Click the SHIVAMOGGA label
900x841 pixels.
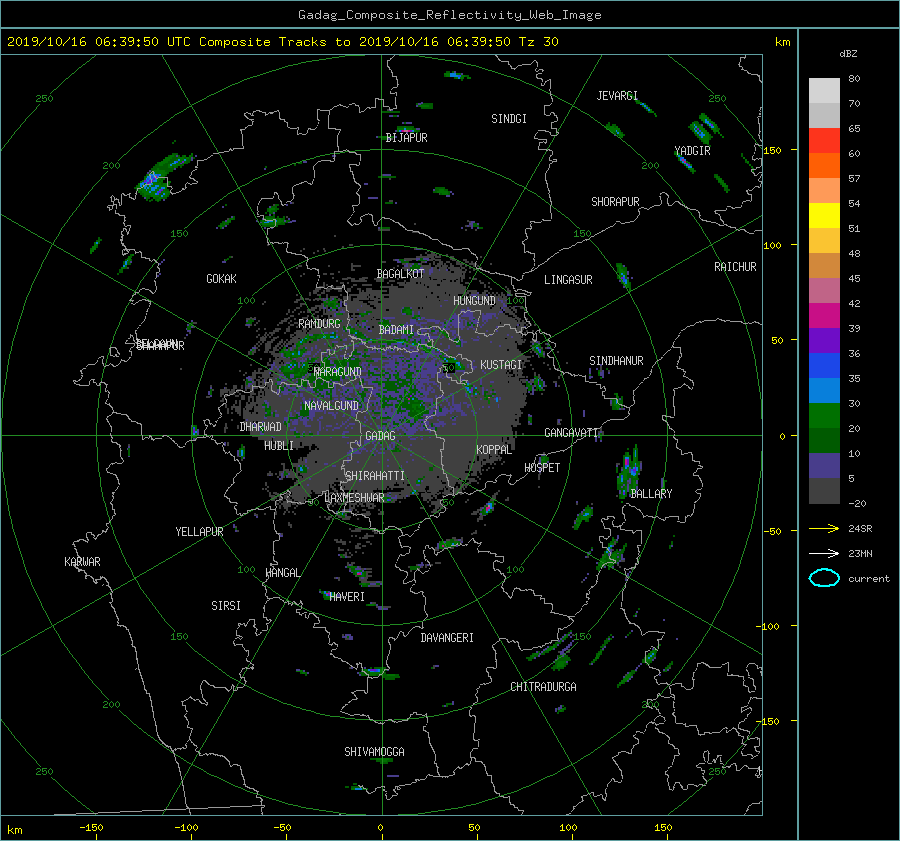[374, 752]
